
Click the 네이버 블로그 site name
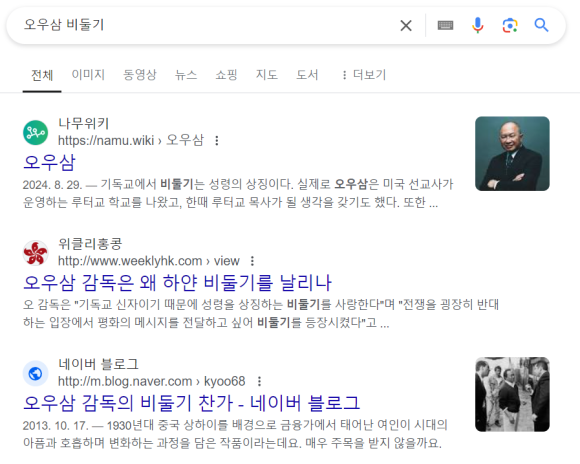tap(98, 364)
